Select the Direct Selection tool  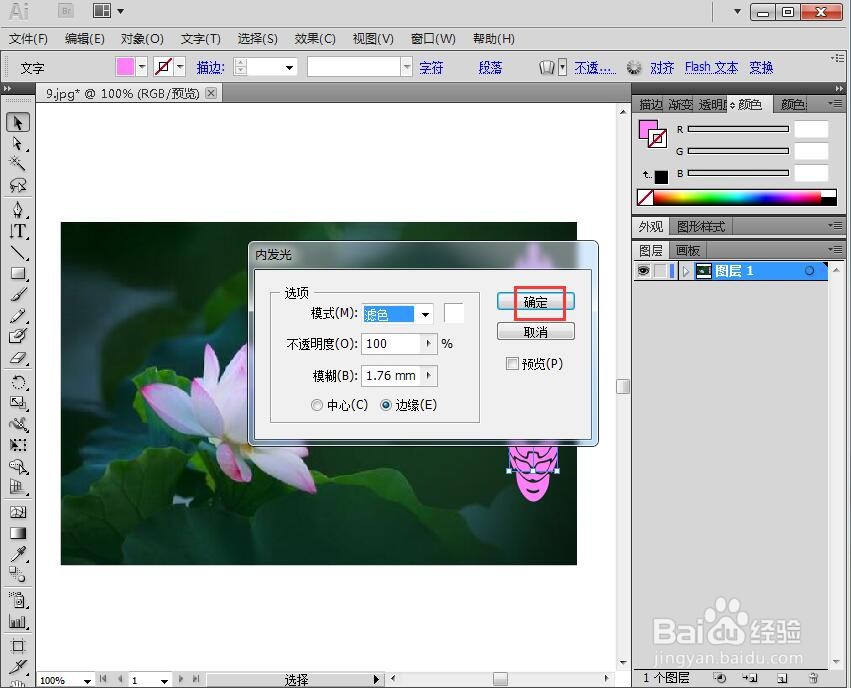(x=18, y=144)
